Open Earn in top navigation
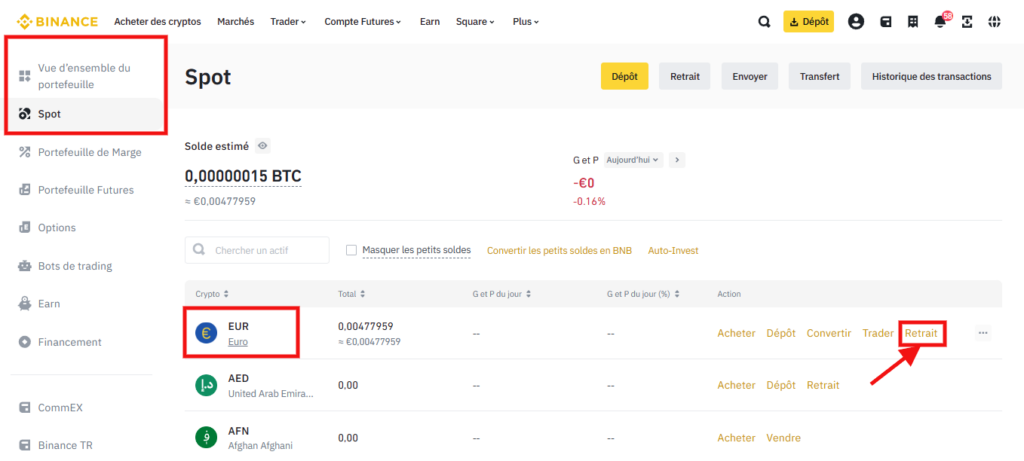 (x=430, y=22)
